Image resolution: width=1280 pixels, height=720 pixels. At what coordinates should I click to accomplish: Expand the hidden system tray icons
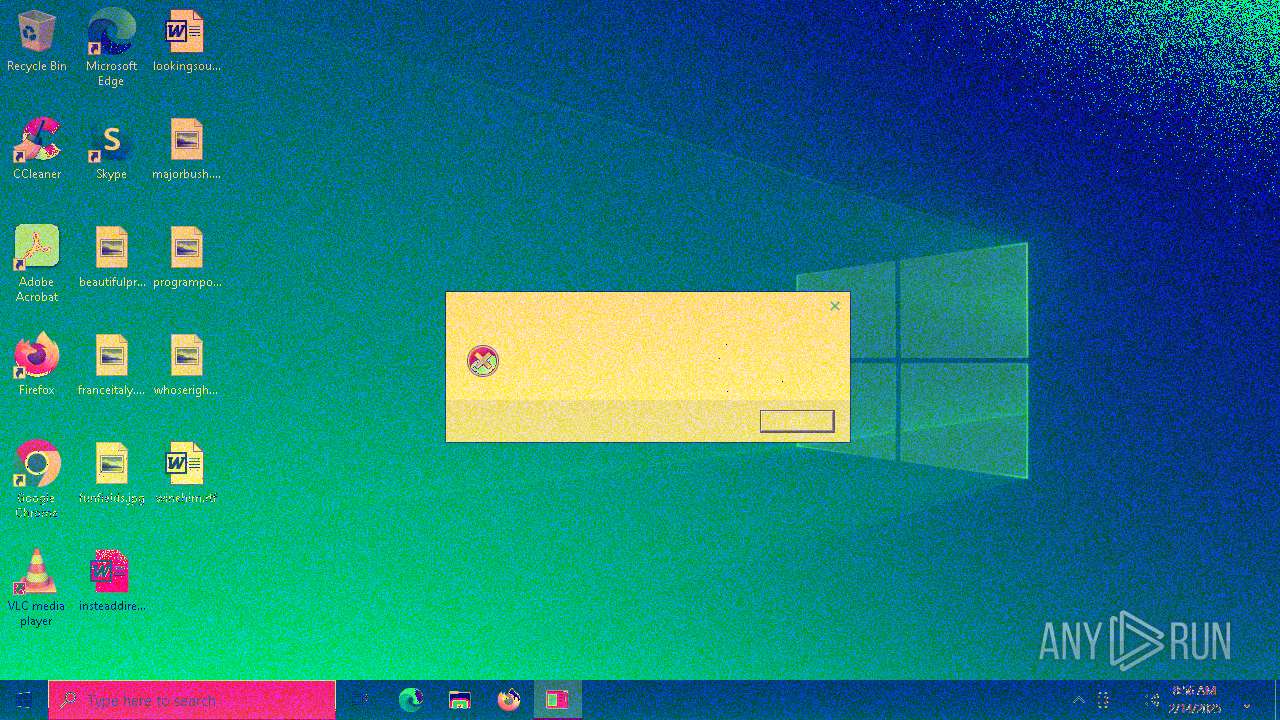pyautogui.click(x=1078, y=700)
